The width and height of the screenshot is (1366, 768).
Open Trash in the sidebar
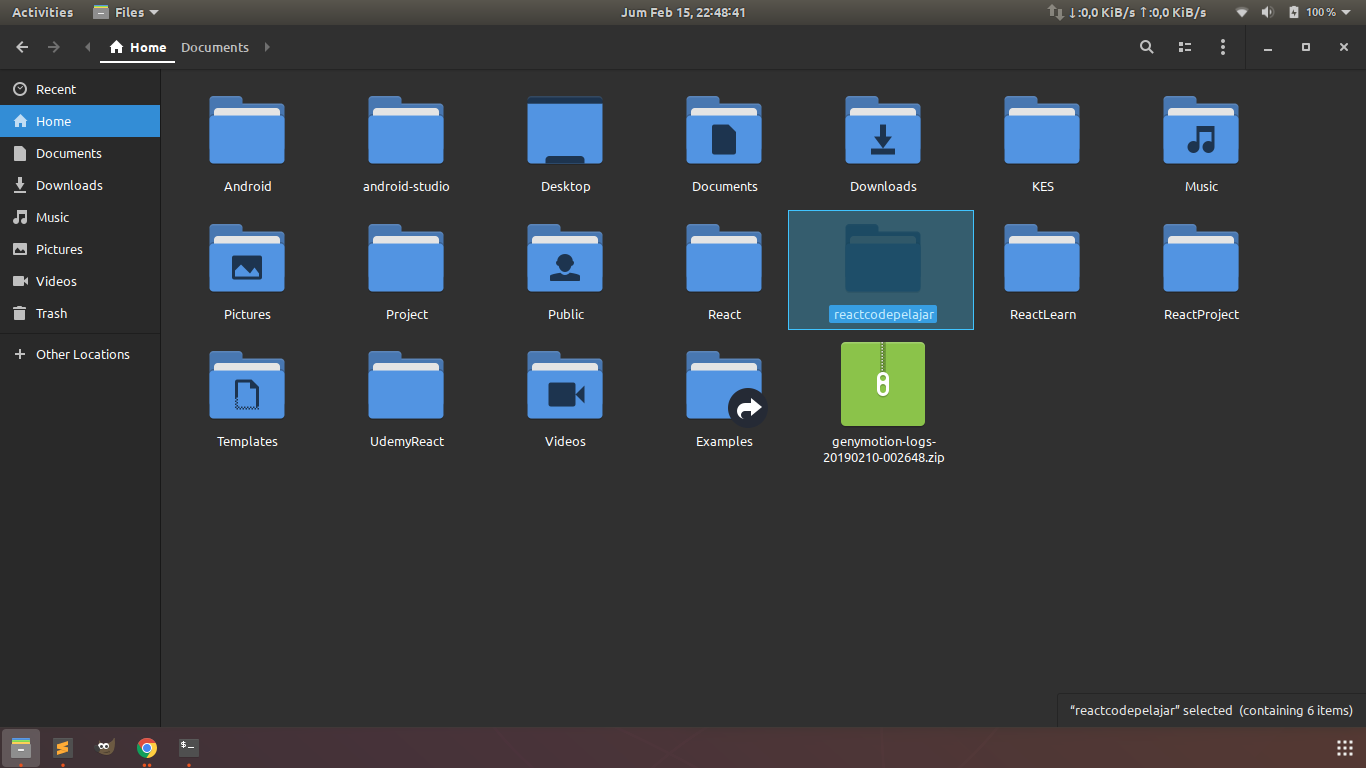click(x=80, y=313)
